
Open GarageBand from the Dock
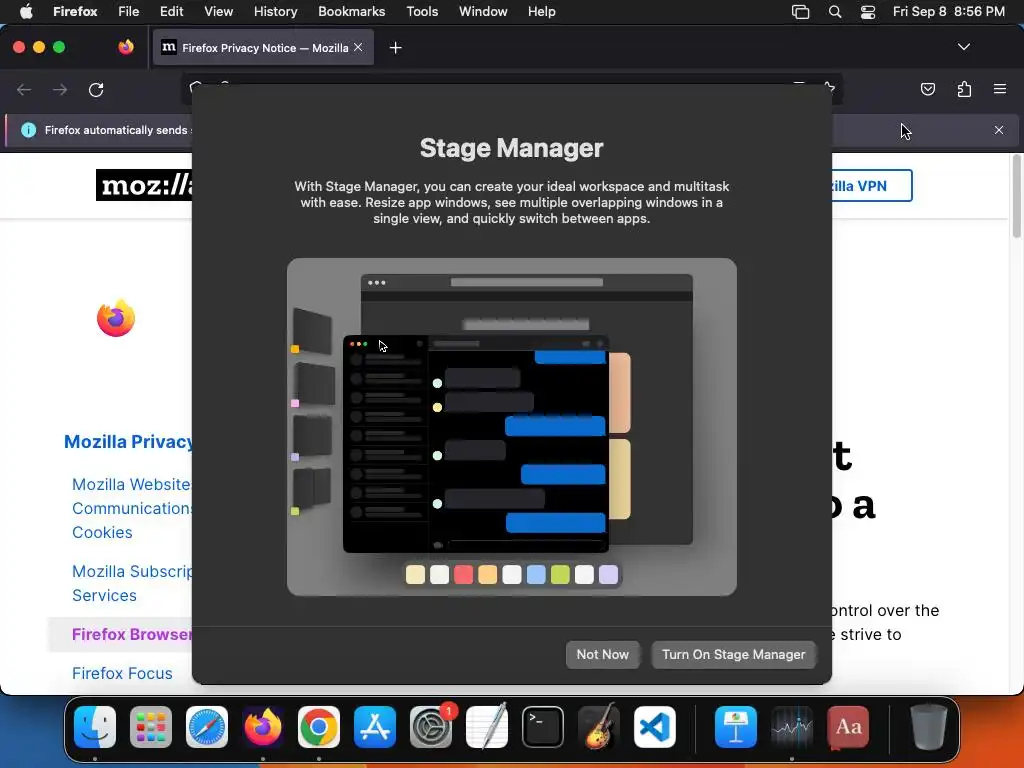click(x=599, y=726)
